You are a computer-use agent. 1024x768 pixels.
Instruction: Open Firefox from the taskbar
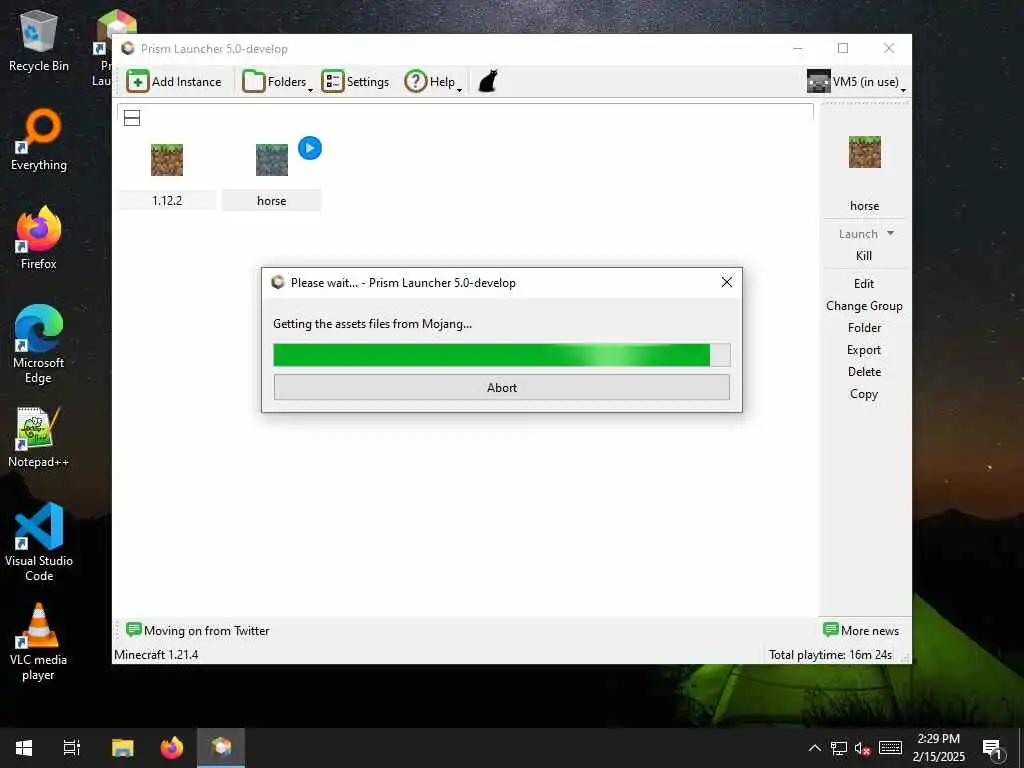(x=172, y=748)
